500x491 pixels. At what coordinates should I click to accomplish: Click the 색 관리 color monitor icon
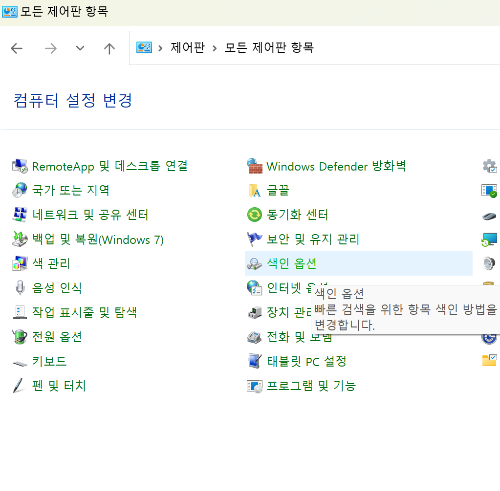(20, 263)
